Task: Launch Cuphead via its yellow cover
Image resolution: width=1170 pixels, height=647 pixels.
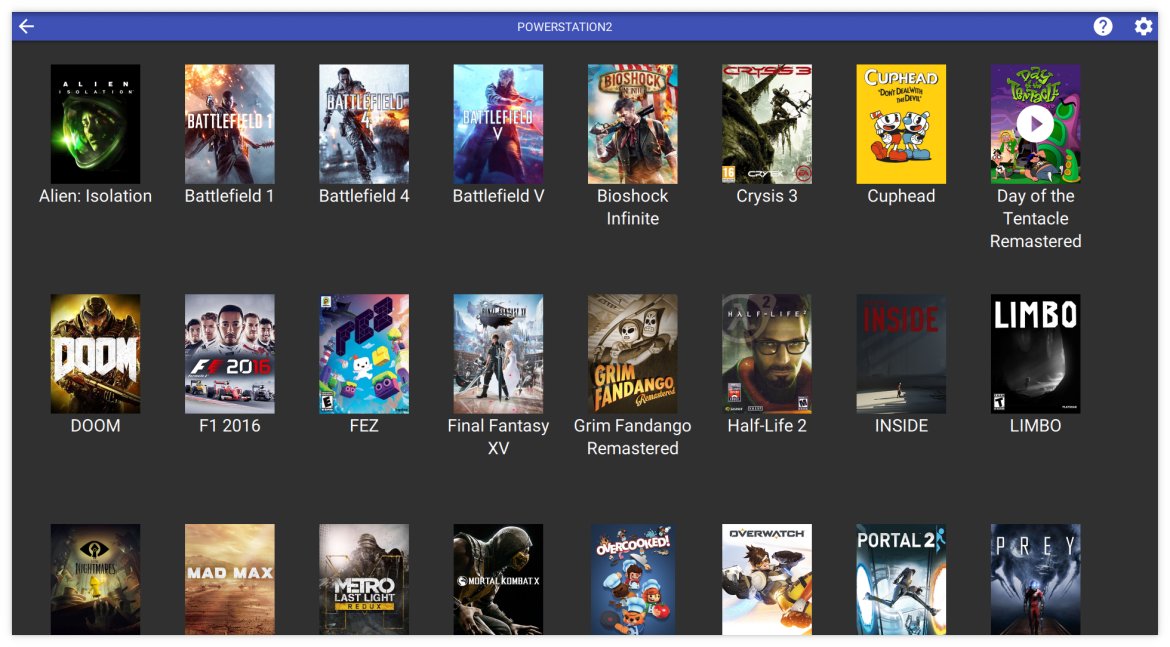Action: (901, 124)
